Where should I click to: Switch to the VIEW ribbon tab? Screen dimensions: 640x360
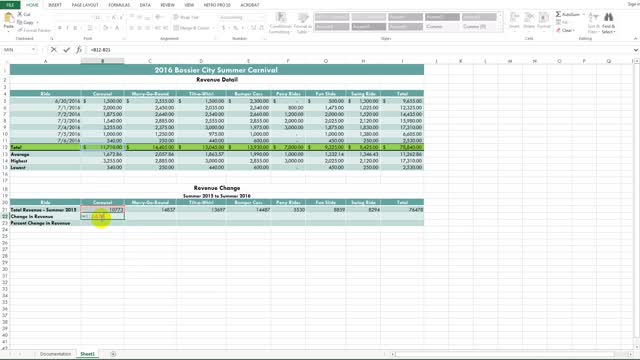[189, 5]
